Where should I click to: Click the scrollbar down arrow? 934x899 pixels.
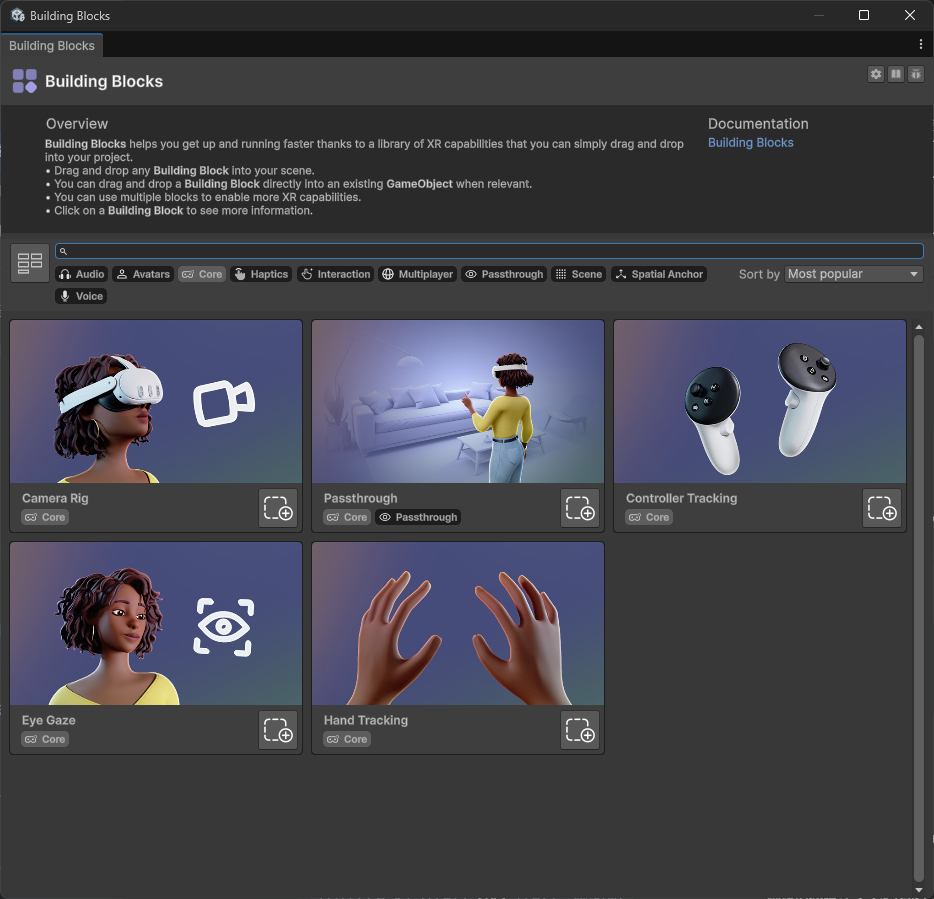[x=919, y=889]
